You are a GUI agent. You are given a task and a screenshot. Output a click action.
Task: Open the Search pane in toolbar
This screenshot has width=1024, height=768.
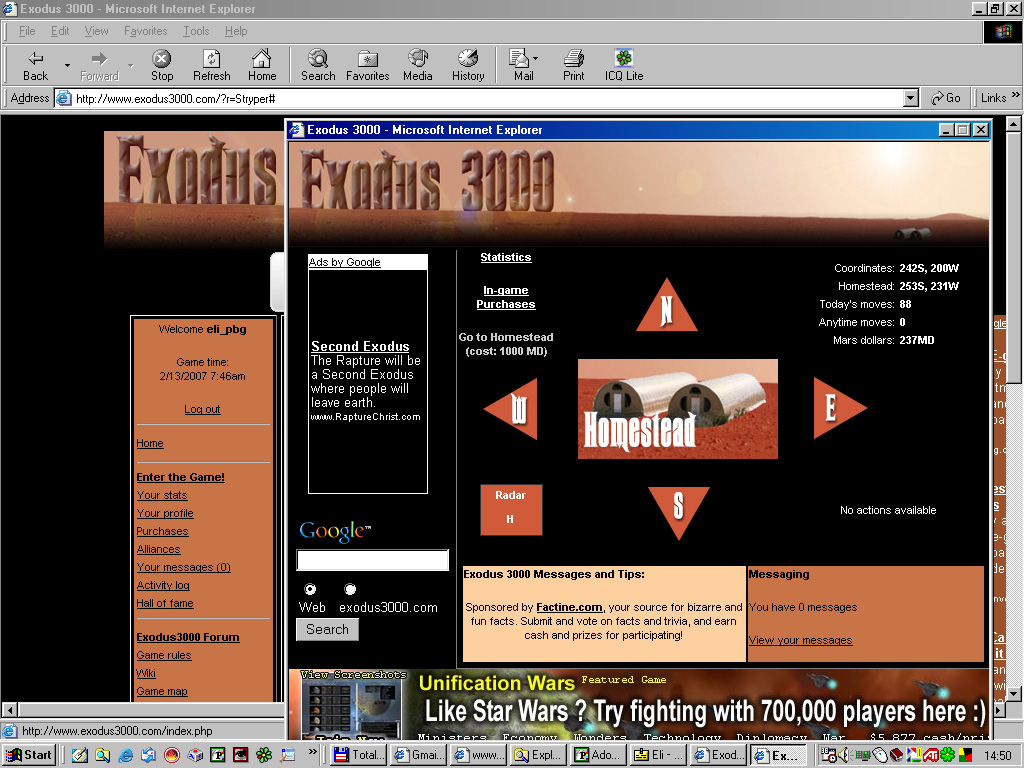coord(318,65)
